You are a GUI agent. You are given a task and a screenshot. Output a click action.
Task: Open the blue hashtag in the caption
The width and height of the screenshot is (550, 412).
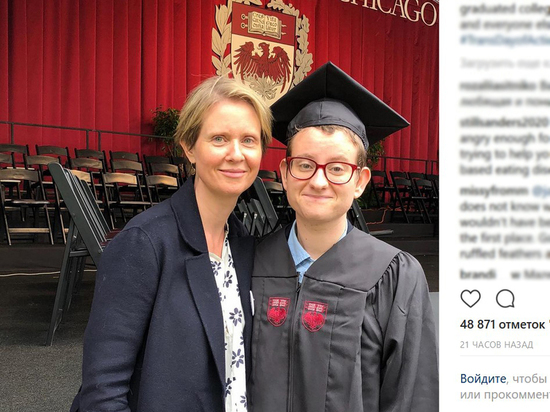click(x=504, y=40)
